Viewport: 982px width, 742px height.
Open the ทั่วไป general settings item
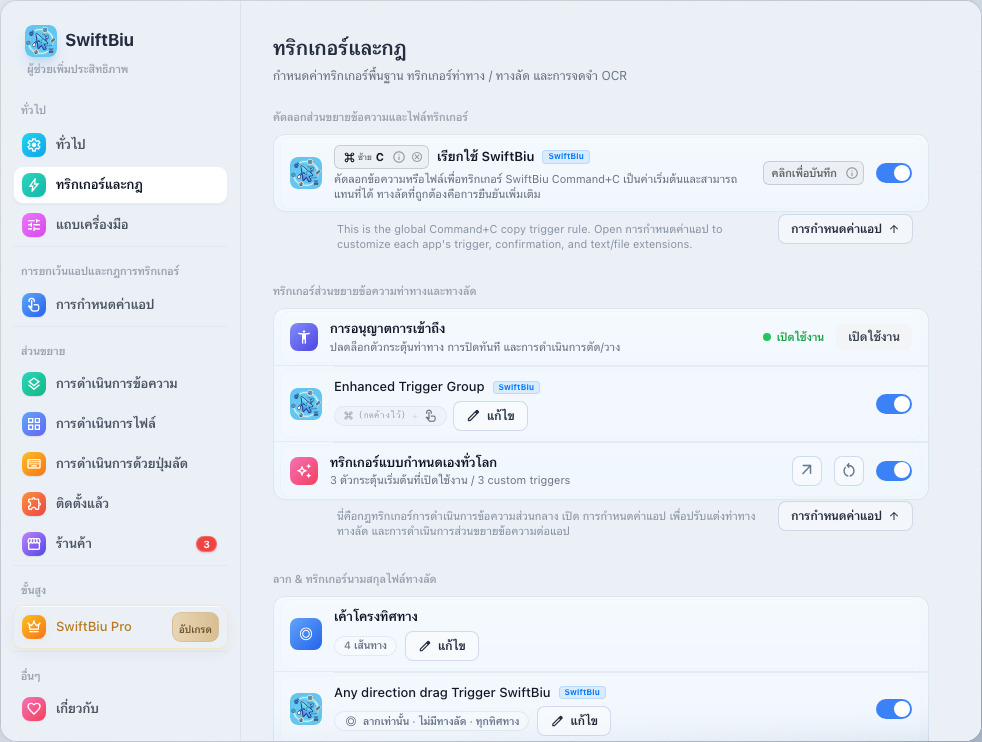coord(120,144)
